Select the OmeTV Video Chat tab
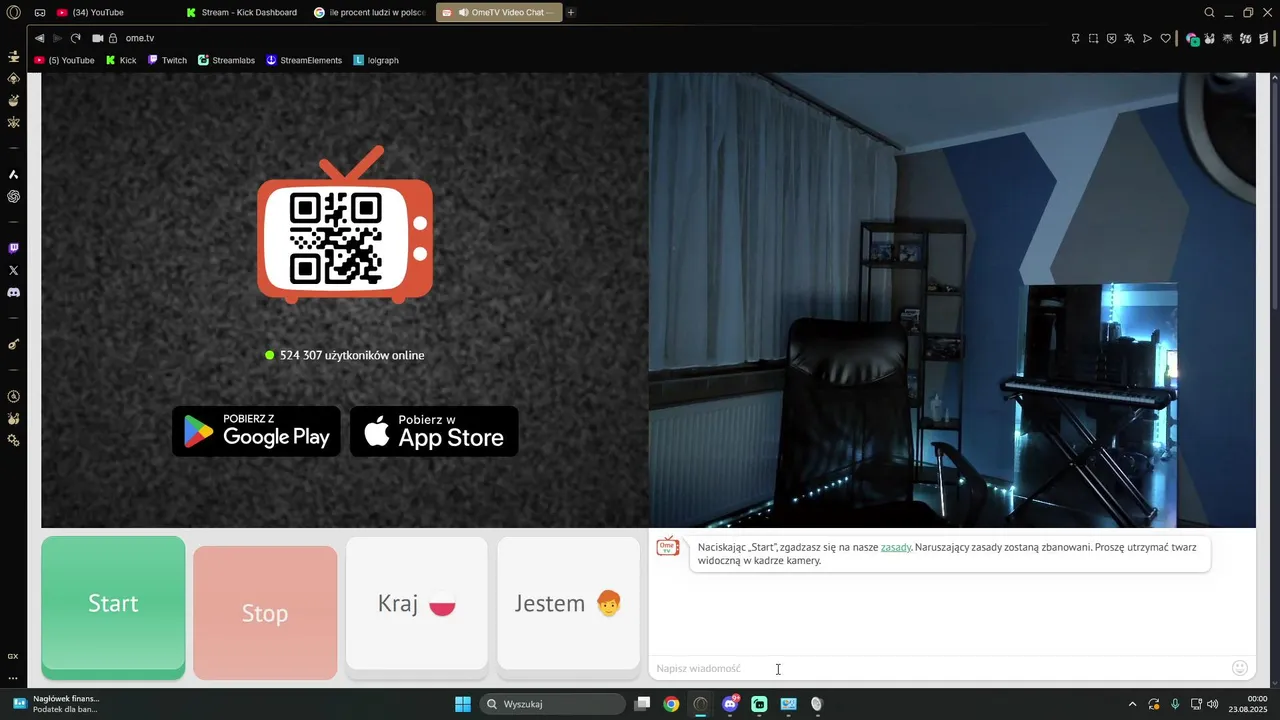The width and height of the screenshot is (1280, 720). (499, 13)
